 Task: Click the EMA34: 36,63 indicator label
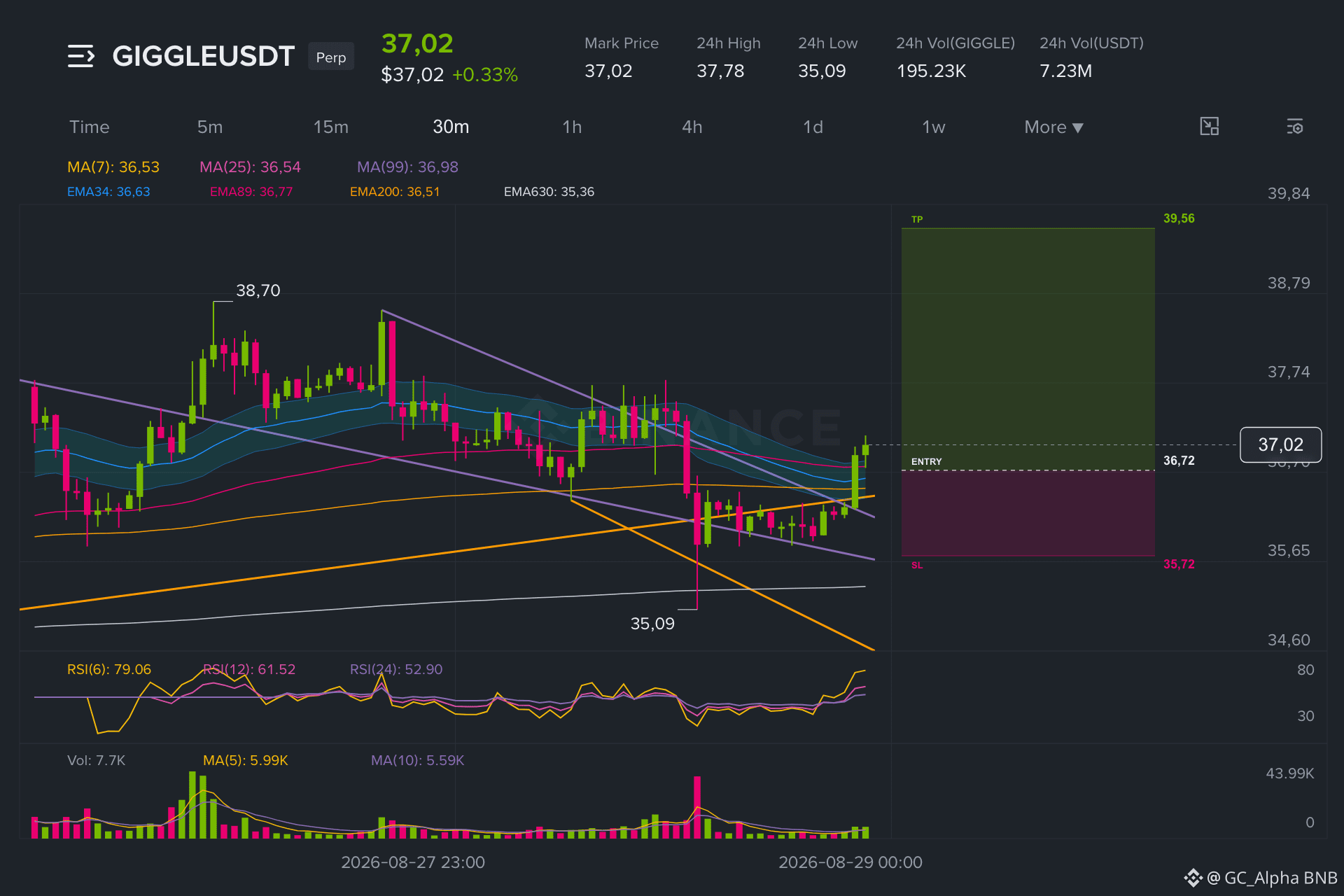click(108, 192)
